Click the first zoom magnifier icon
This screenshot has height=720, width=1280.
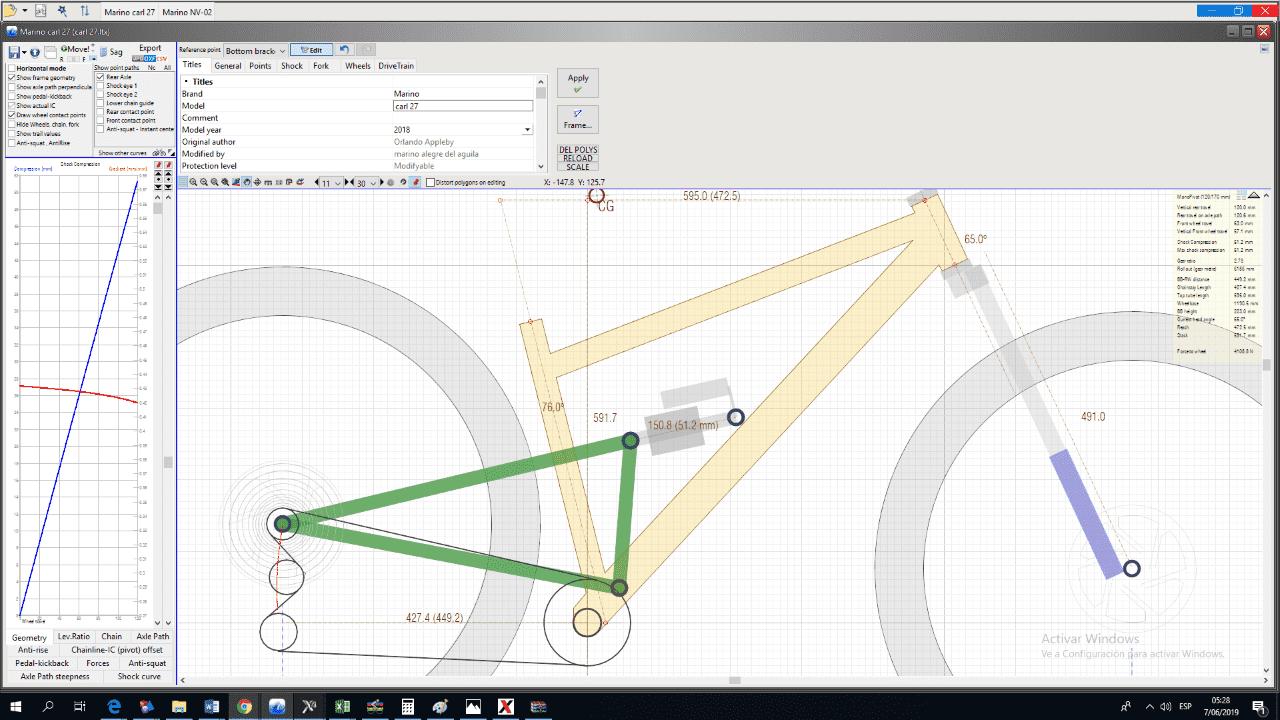coord(194,183)
